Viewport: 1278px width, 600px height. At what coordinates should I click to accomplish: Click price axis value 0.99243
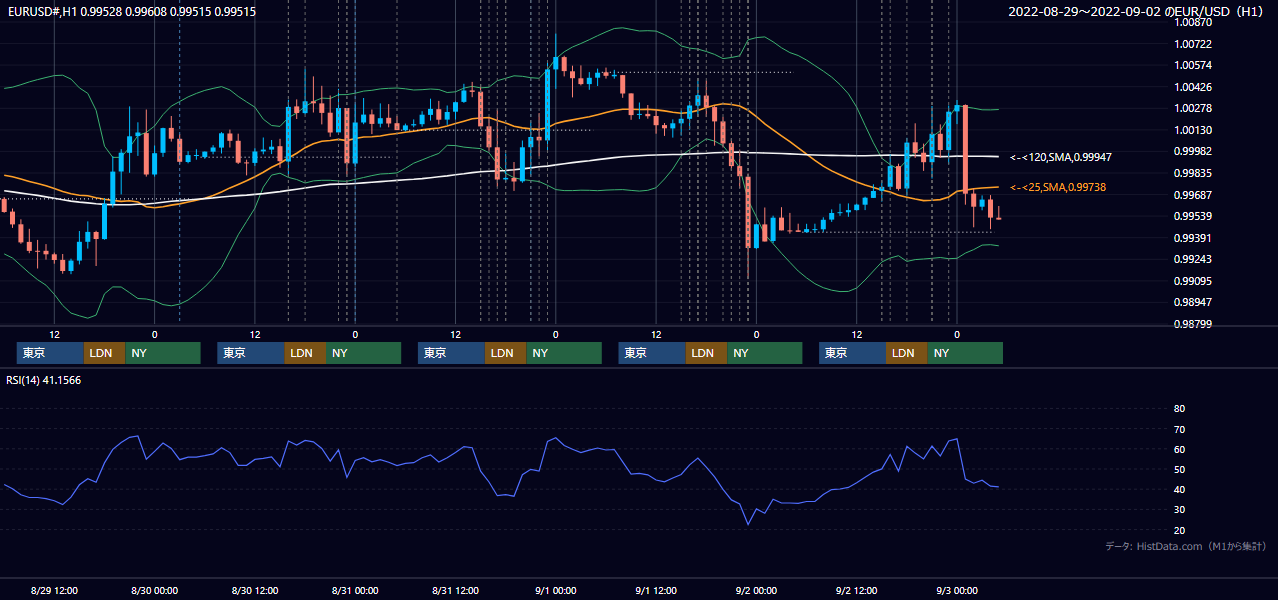(x=1193, y=259)
